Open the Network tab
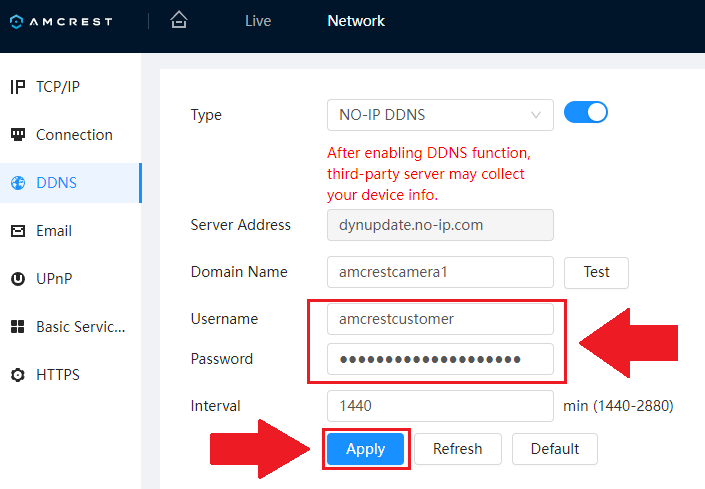The width and height of the screenshot is (705, 489). click(356, 21)
